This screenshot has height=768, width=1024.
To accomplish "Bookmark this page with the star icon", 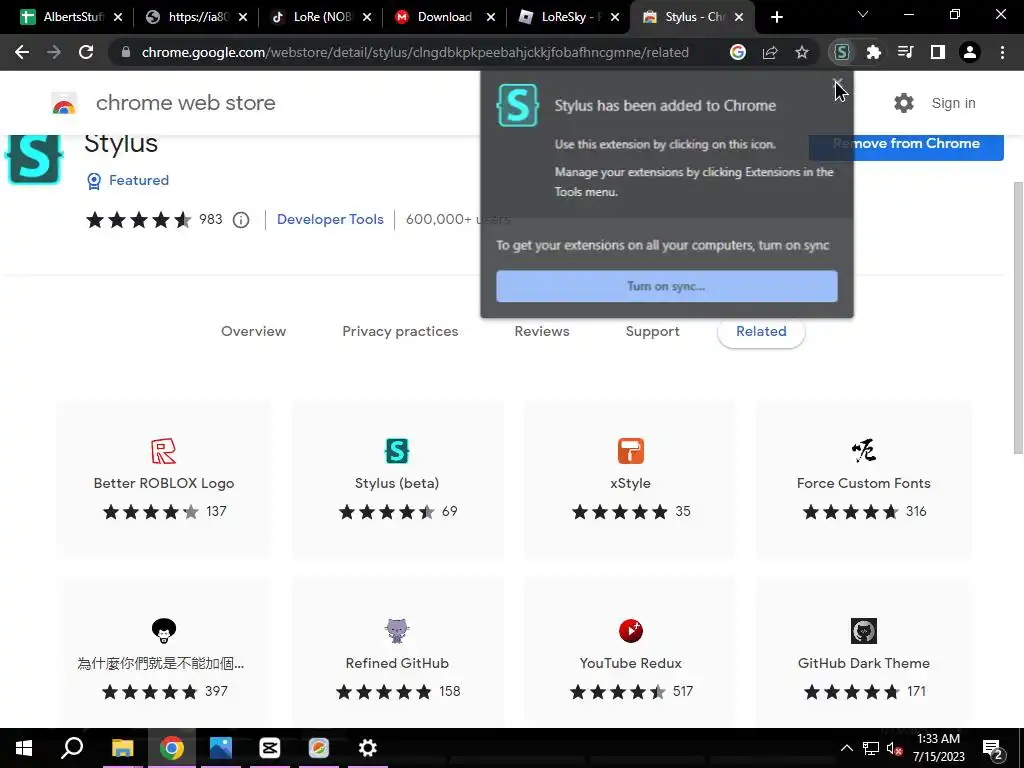I will pos(802,52).
